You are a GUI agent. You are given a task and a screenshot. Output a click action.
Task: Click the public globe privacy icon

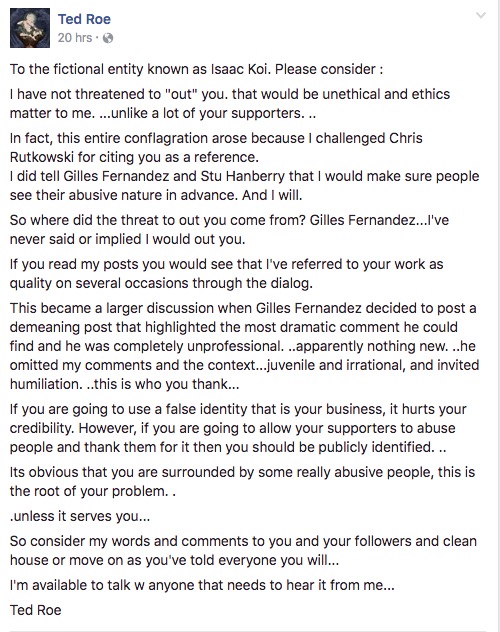click(x=108, y=38)
